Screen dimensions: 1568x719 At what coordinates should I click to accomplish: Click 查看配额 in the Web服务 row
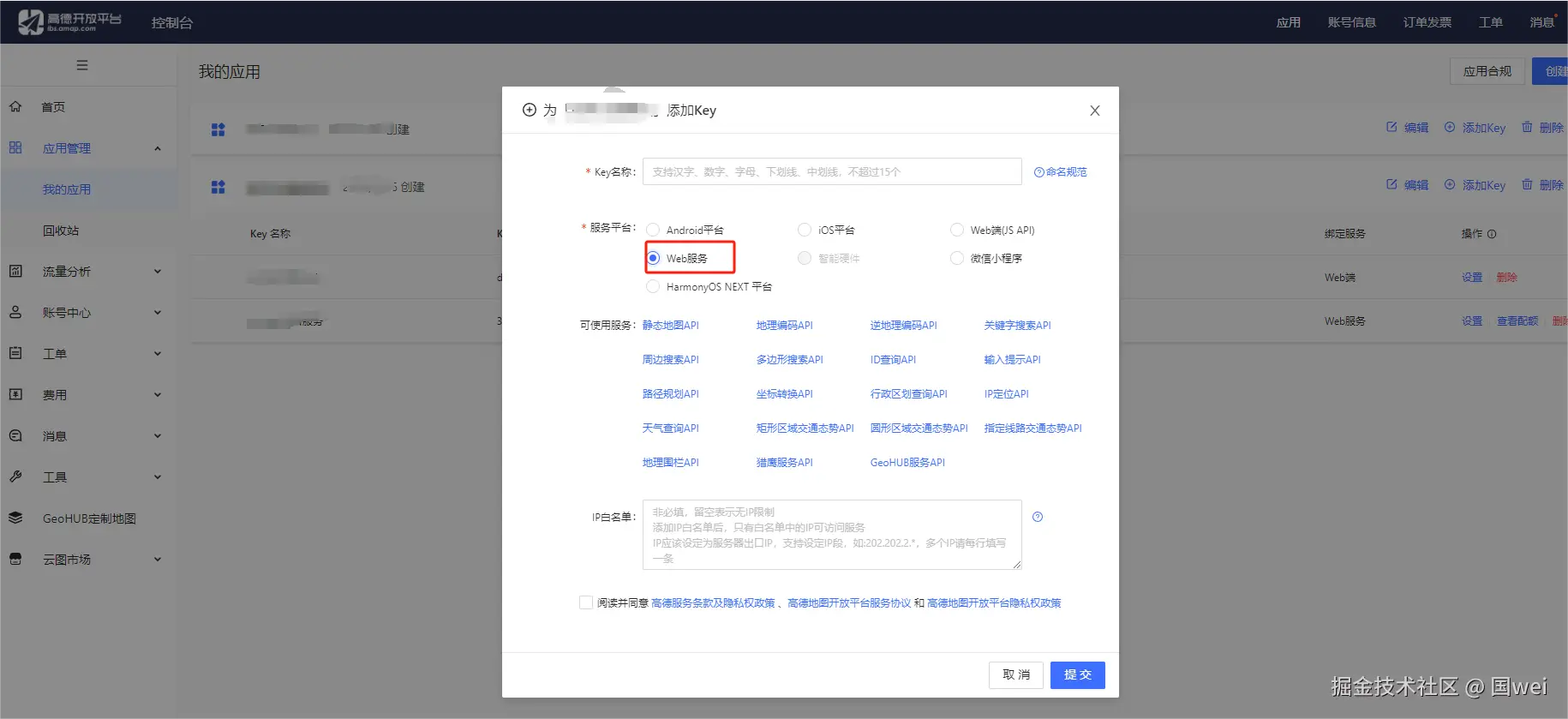point(1517,321)
